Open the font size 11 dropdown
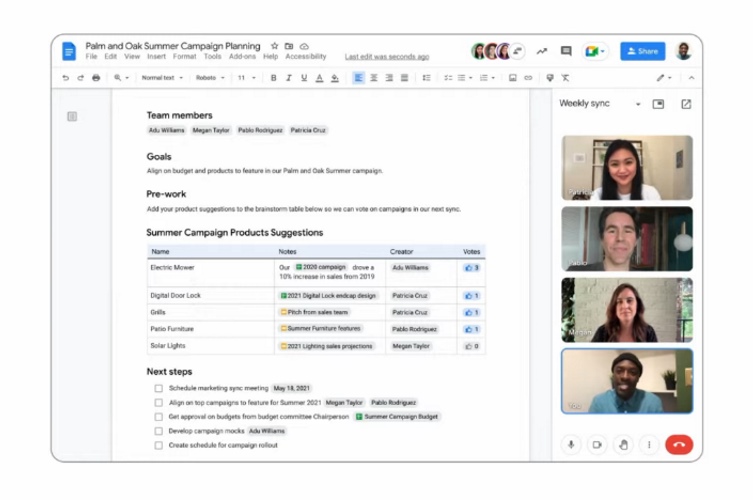Viewport: 753px width, 500px height. click(247, 78)
